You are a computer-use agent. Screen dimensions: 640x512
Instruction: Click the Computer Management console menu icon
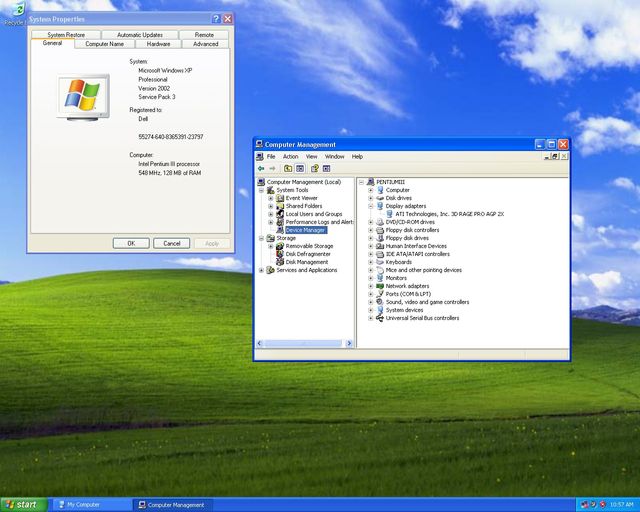[x=260, y=156]
